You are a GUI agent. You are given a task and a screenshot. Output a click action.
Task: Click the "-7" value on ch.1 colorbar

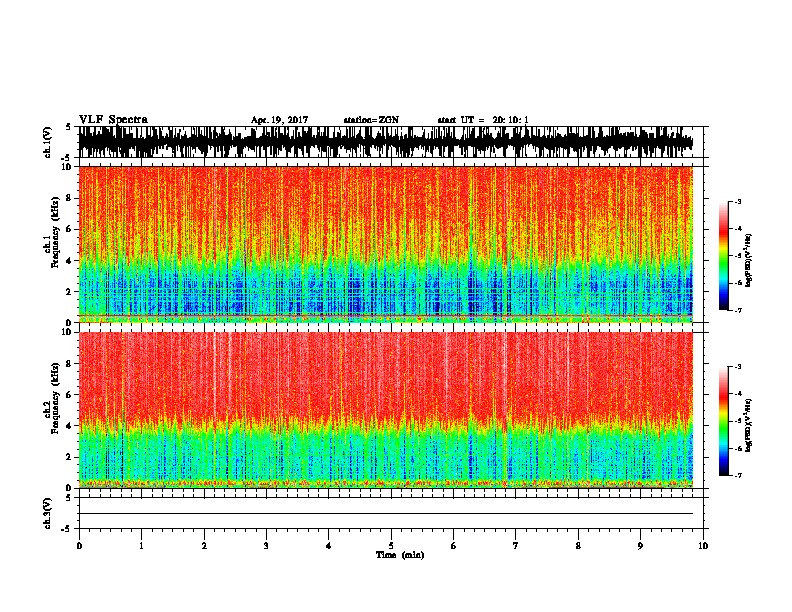(x=738, y=310)
